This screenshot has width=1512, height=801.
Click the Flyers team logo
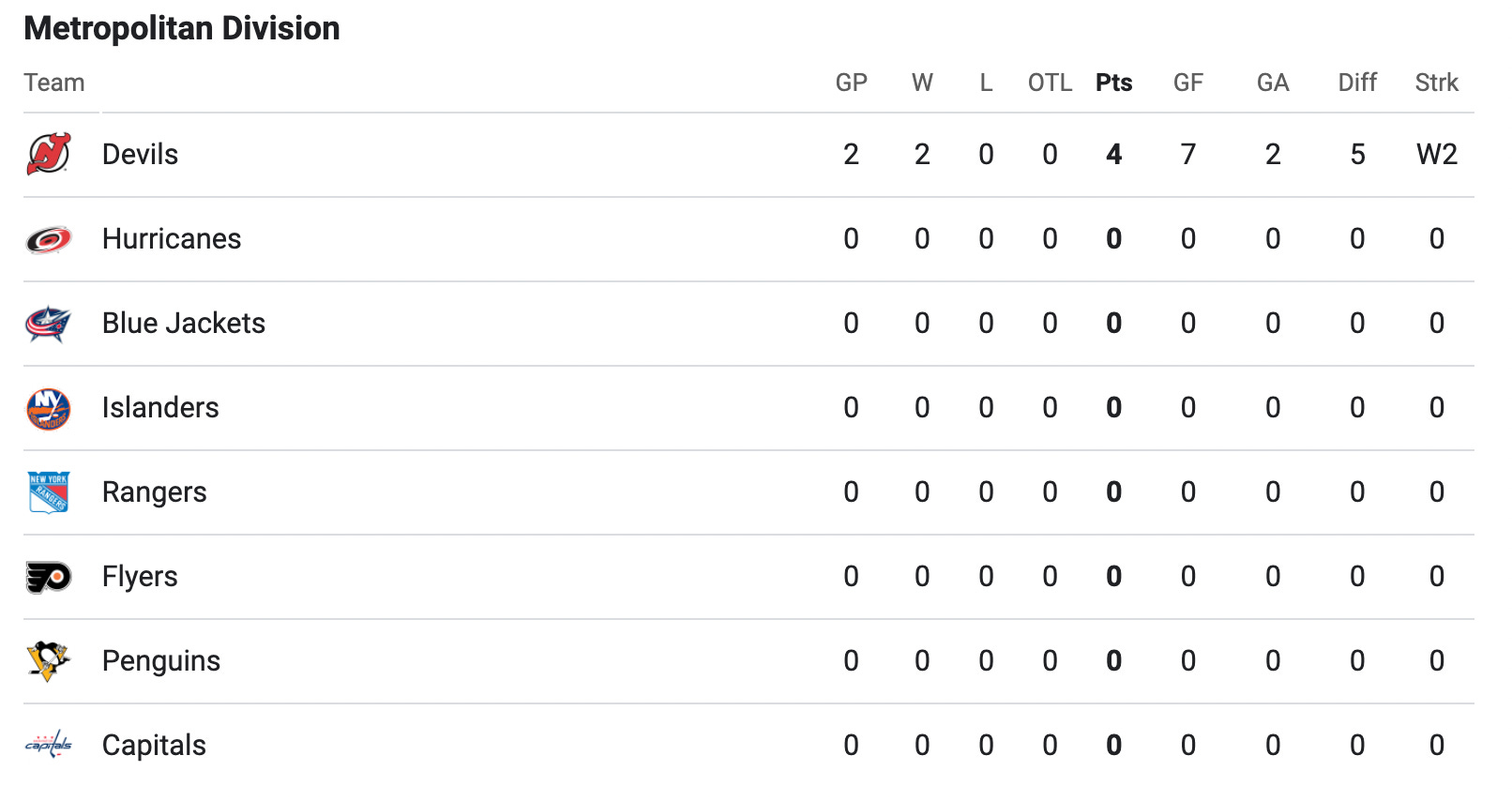(49, 577)
